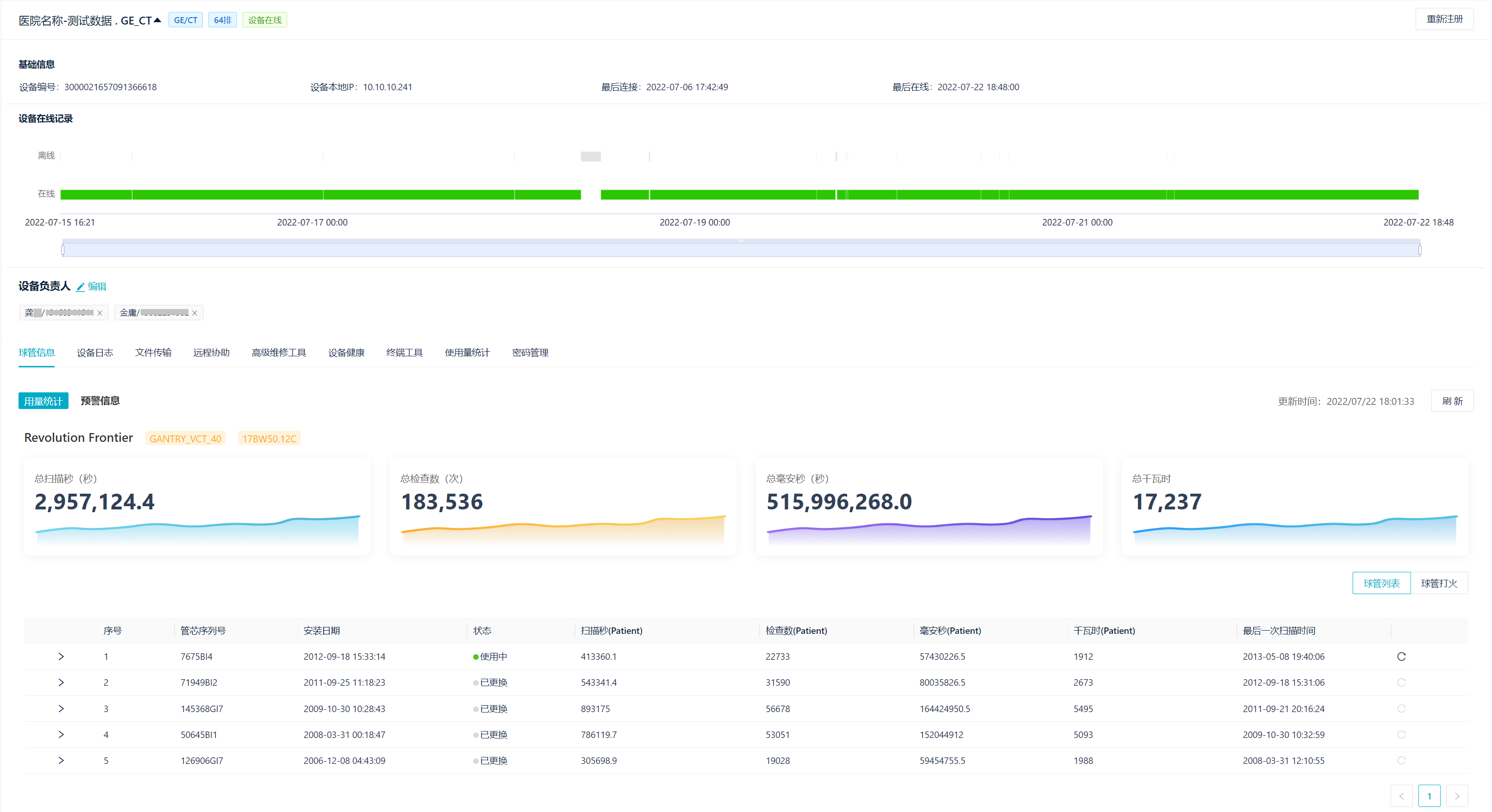1492x812 pixels.
Task: Click refresh icon for tube 71949BI2 row
Action: coord(1401,682)
